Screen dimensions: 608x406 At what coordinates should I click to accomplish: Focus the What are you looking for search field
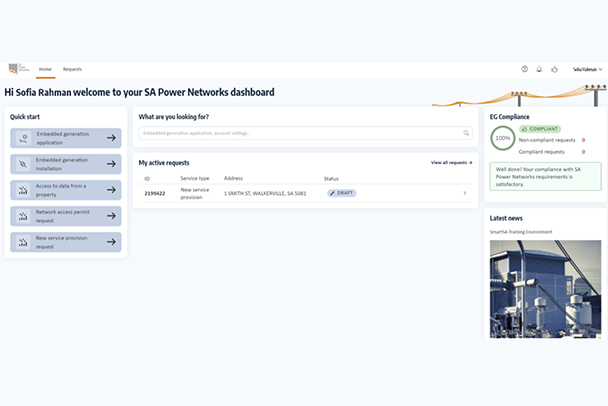pos(305,133)
